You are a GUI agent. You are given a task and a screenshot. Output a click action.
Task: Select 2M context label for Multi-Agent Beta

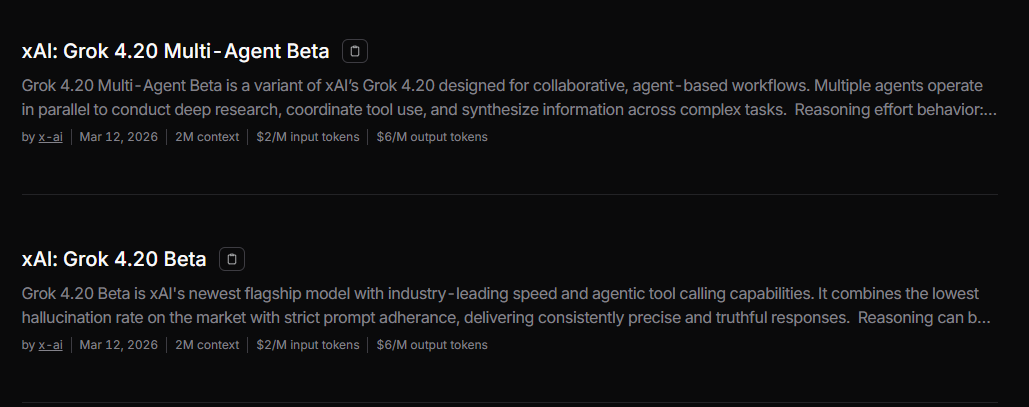coord(207,137)
